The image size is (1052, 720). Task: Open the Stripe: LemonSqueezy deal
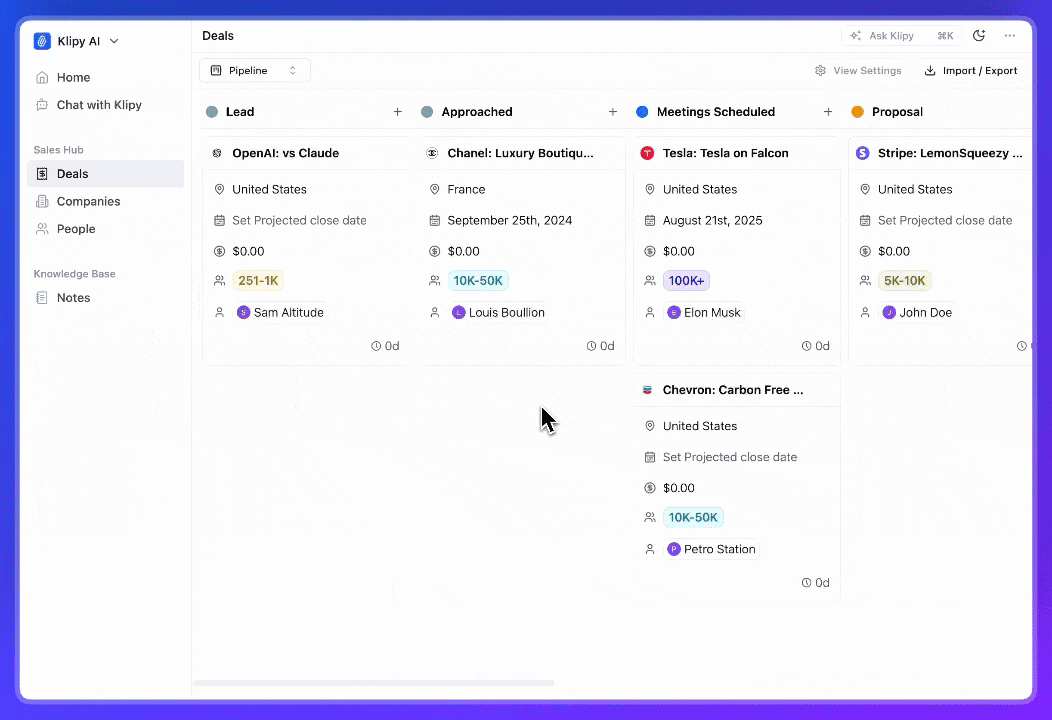point(950,153)
